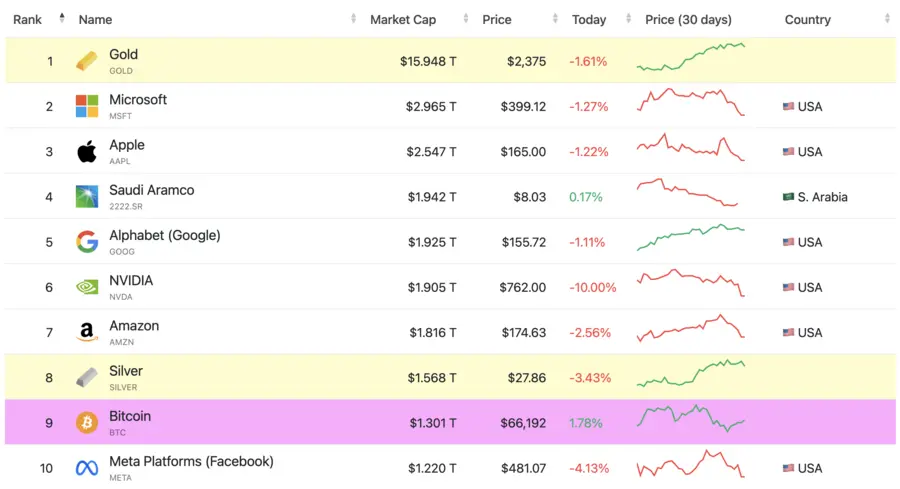Sort table by Price column arrows
The height and width of the screenshot is (489, 900).
click(554, 19)
